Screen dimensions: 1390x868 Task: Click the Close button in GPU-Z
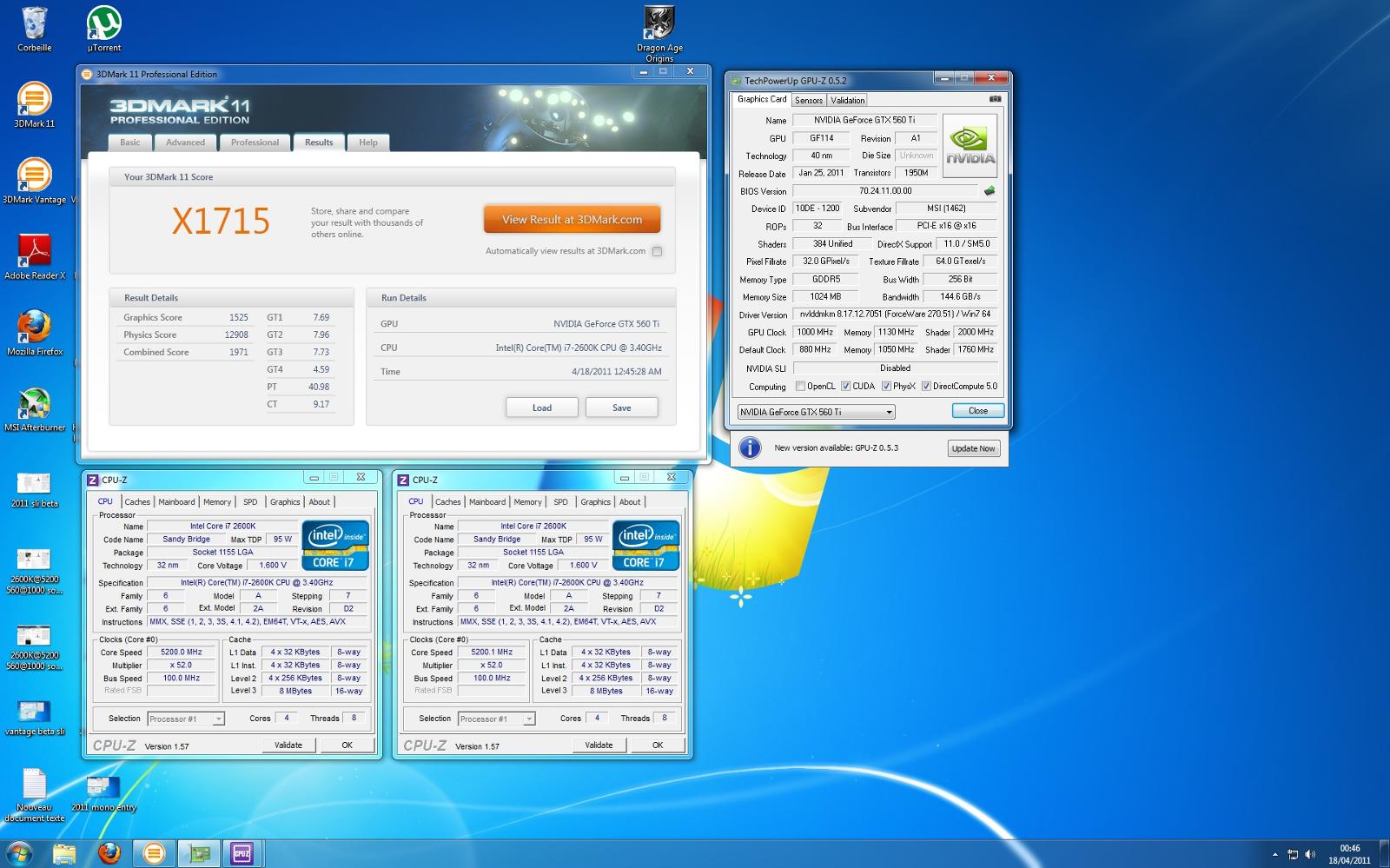(x=978, y=411)
